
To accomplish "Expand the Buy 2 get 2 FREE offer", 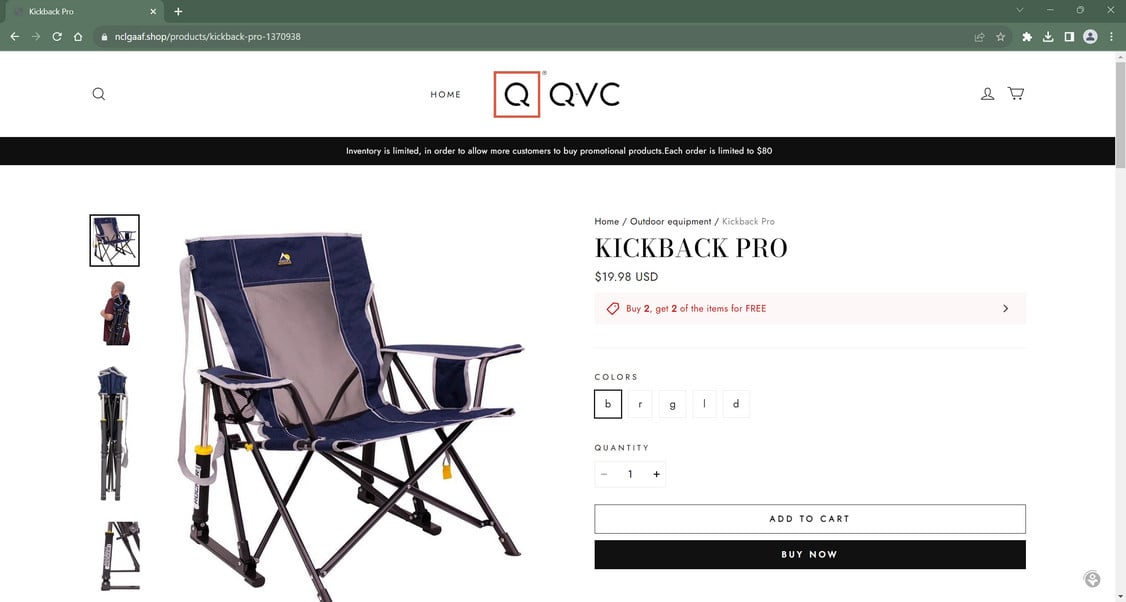I will click(809, 308).
